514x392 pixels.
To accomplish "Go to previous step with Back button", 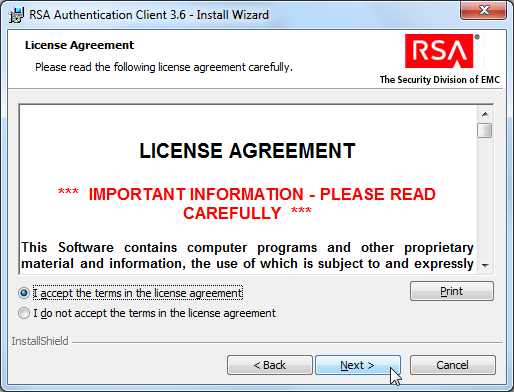I will point(270,365).
